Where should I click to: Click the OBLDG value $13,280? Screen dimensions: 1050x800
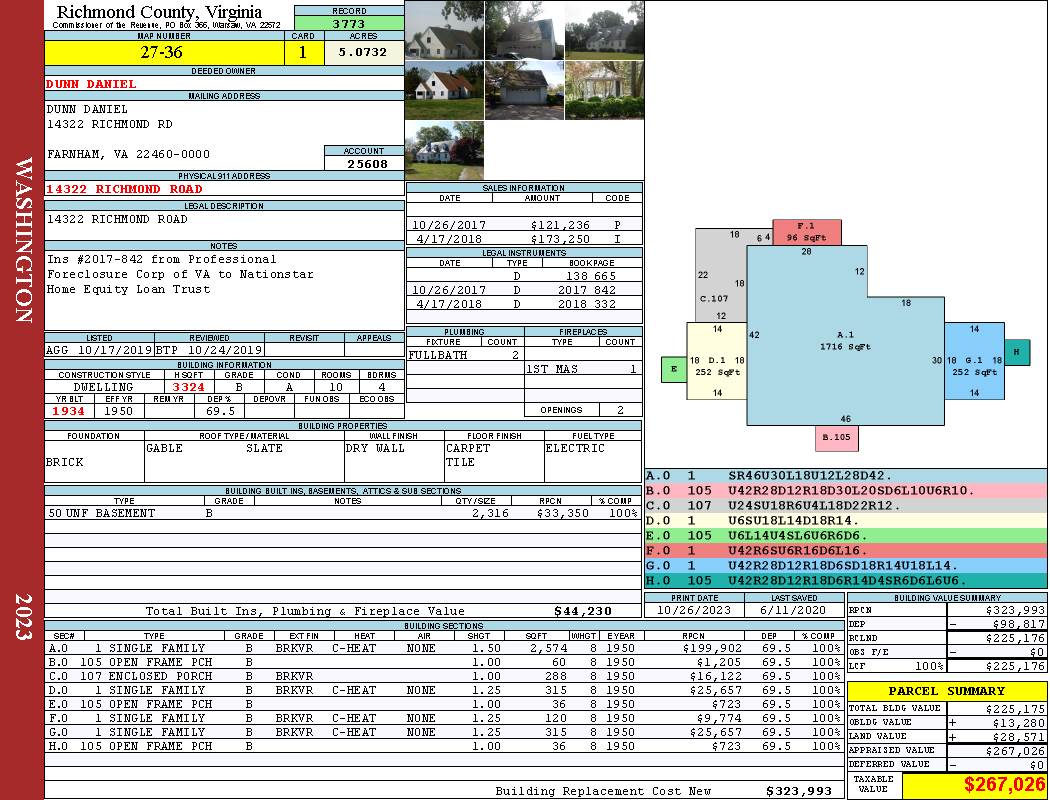coord(1015,723)
